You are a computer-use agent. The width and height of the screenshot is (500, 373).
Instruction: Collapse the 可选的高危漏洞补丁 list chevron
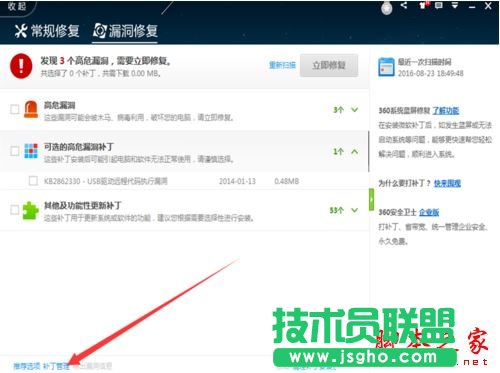(354, 152)
